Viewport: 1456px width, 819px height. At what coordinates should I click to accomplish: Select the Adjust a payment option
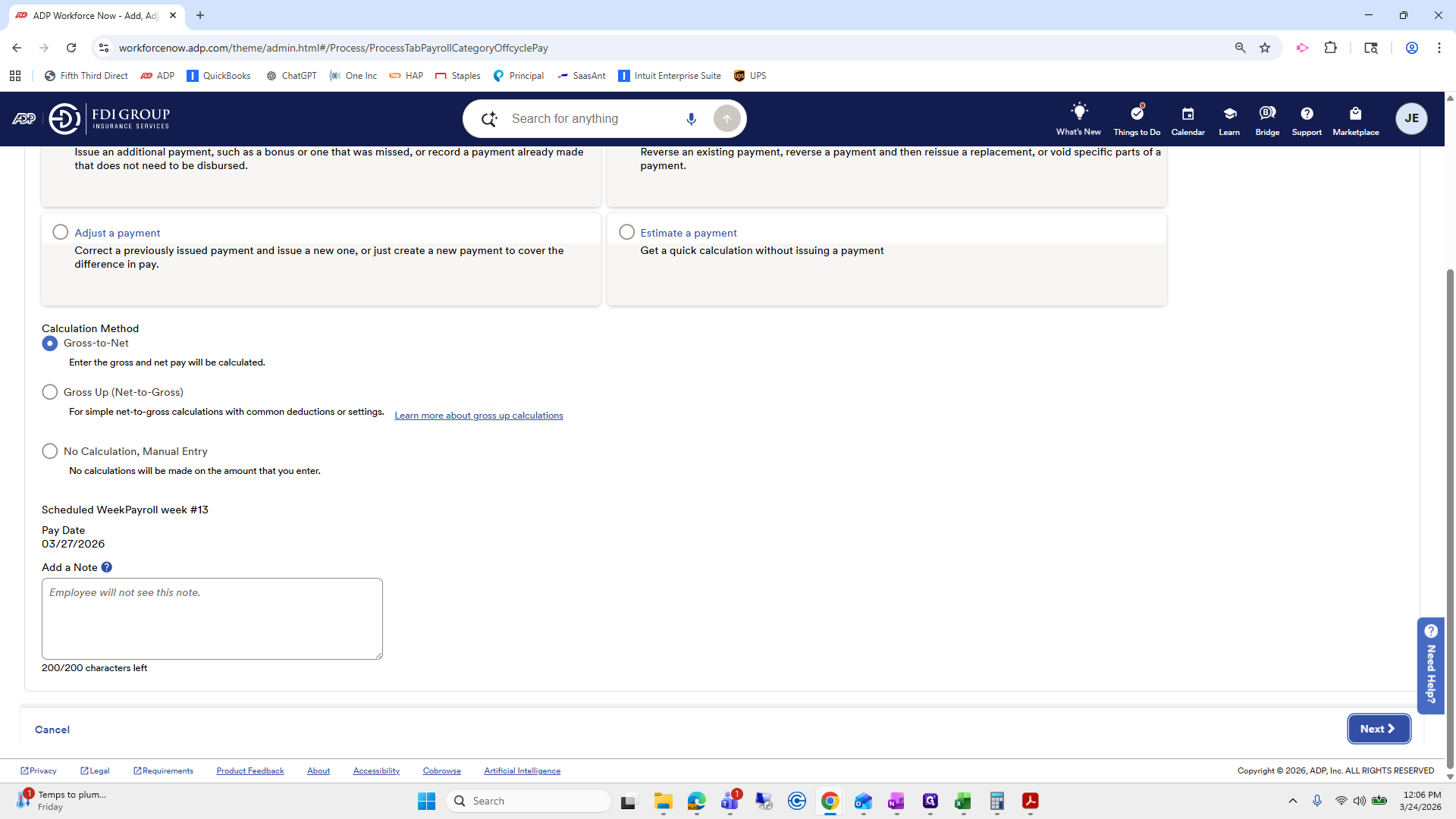click(61, 232)
